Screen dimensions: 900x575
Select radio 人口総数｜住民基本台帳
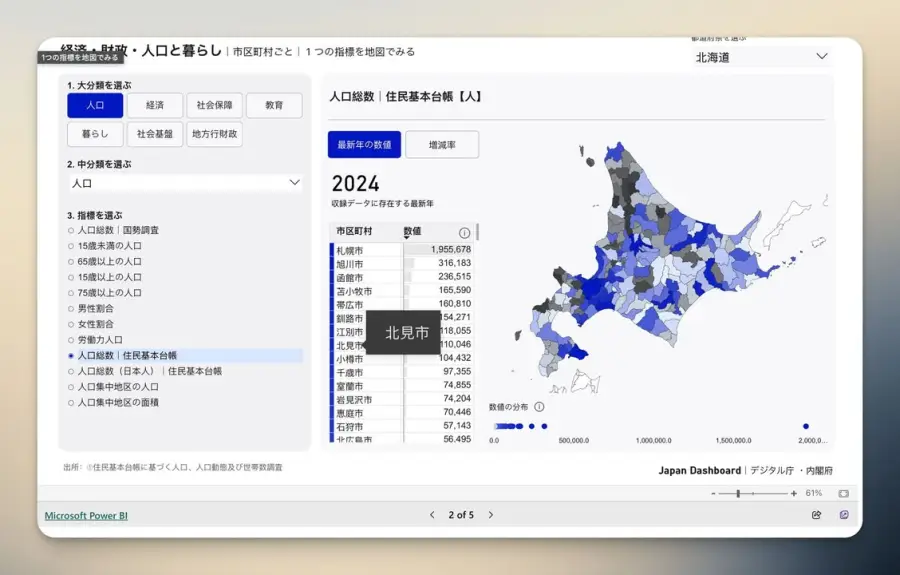pos(185,356)
